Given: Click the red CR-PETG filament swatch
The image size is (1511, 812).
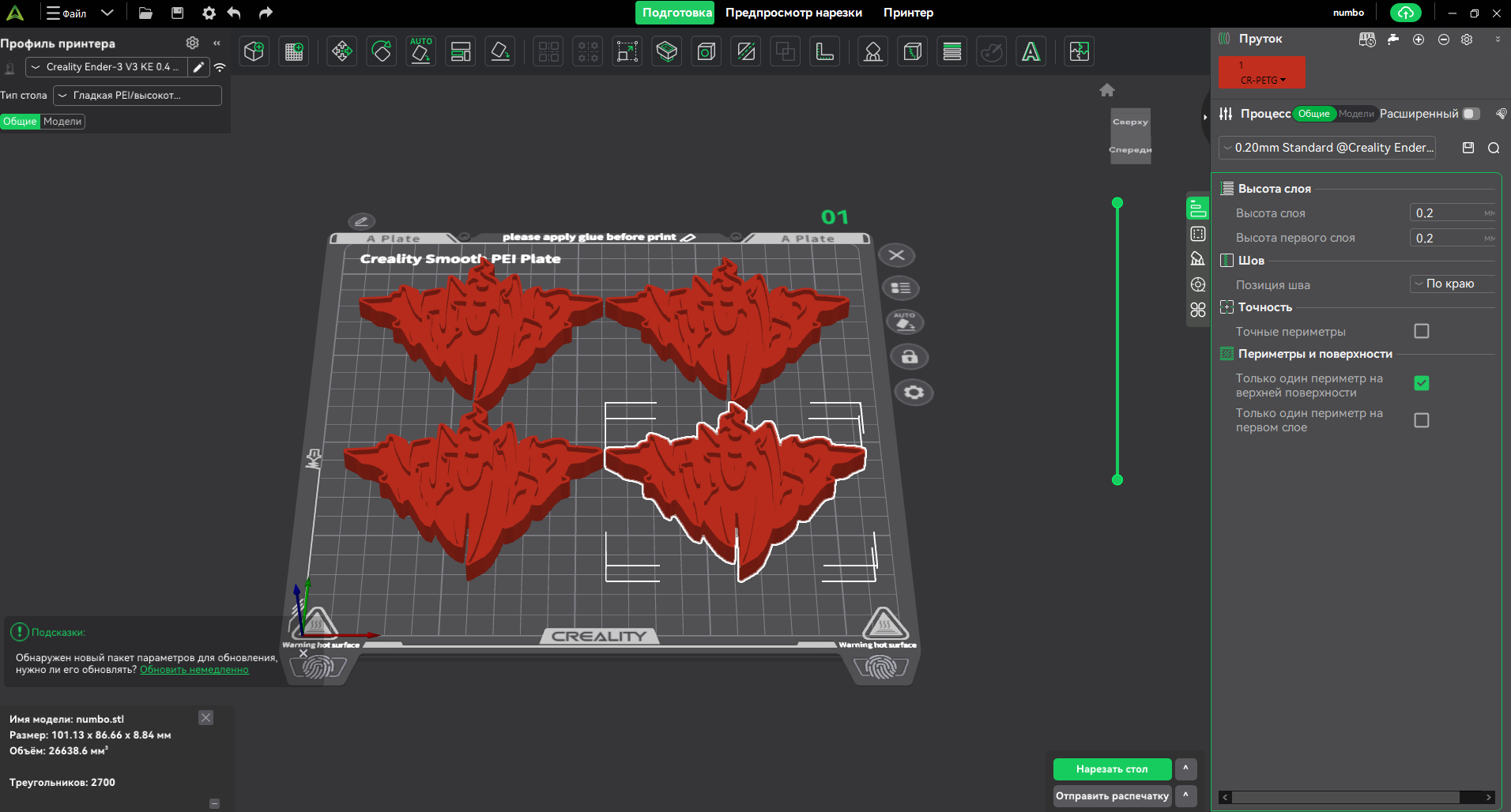Looking at the screenshot, I should (x=1261, y=73).
